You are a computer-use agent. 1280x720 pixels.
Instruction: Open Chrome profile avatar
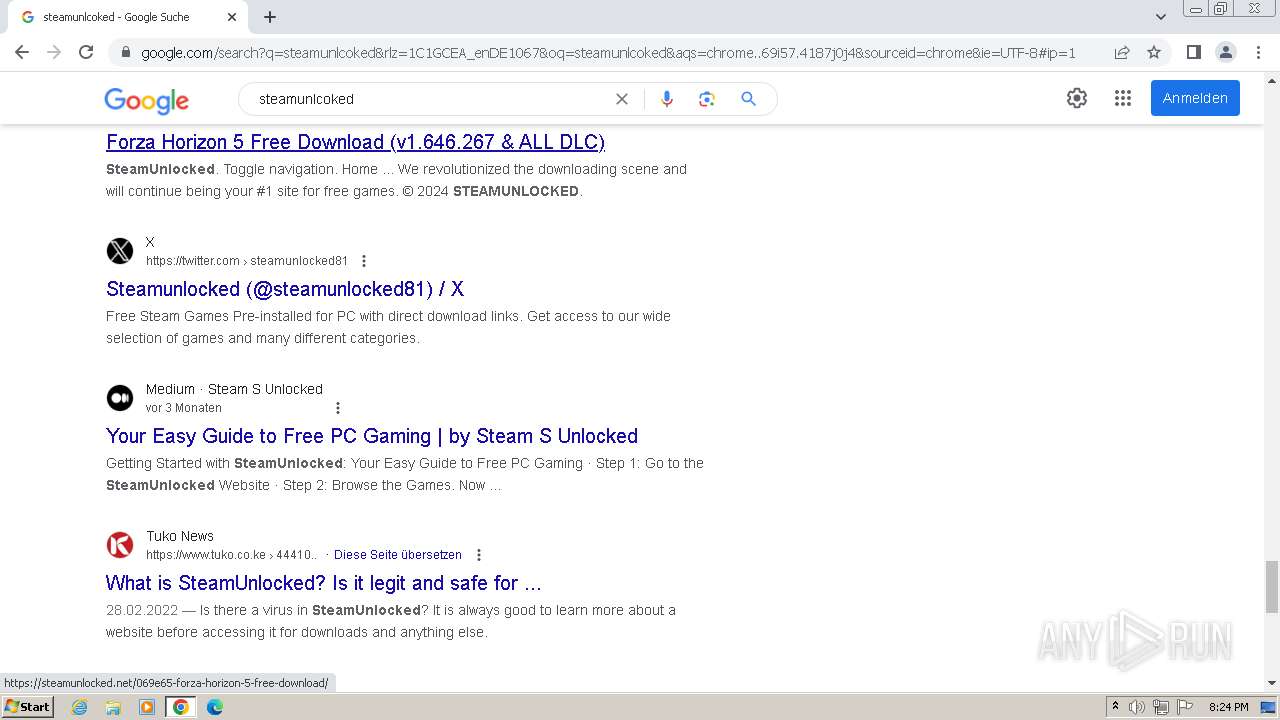click(1225, 52)
